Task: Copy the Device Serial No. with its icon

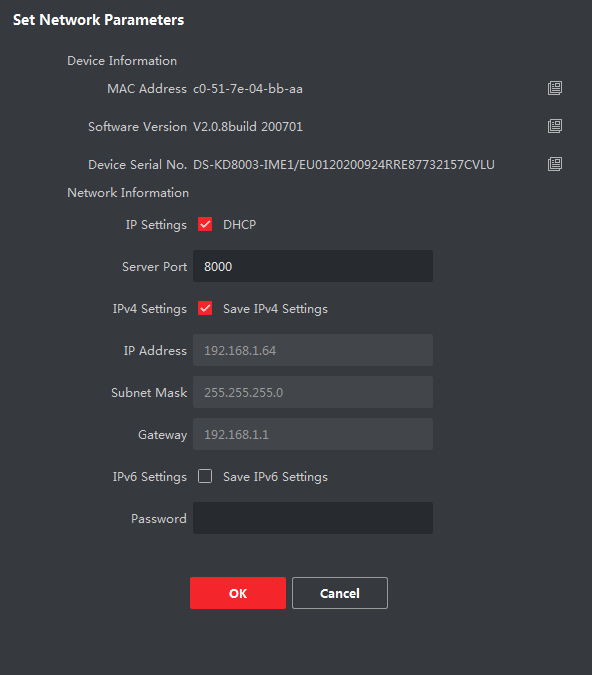Action: (x=555, y=164)
